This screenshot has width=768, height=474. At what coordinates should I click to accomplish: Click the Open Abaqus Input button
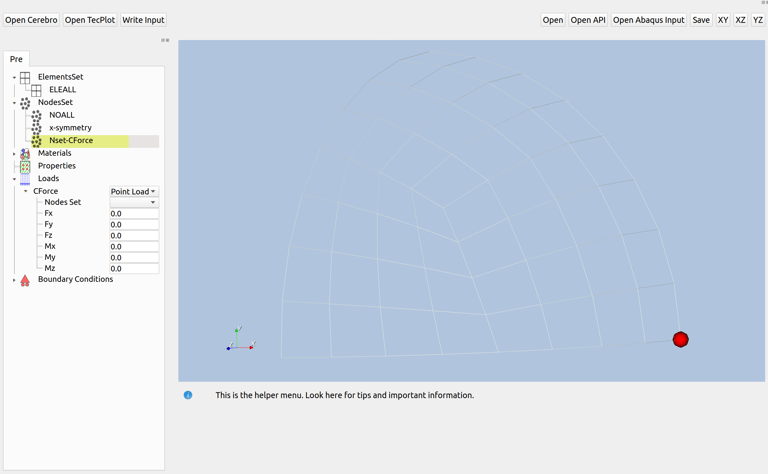pyautogui.click(x=648, y=20)
